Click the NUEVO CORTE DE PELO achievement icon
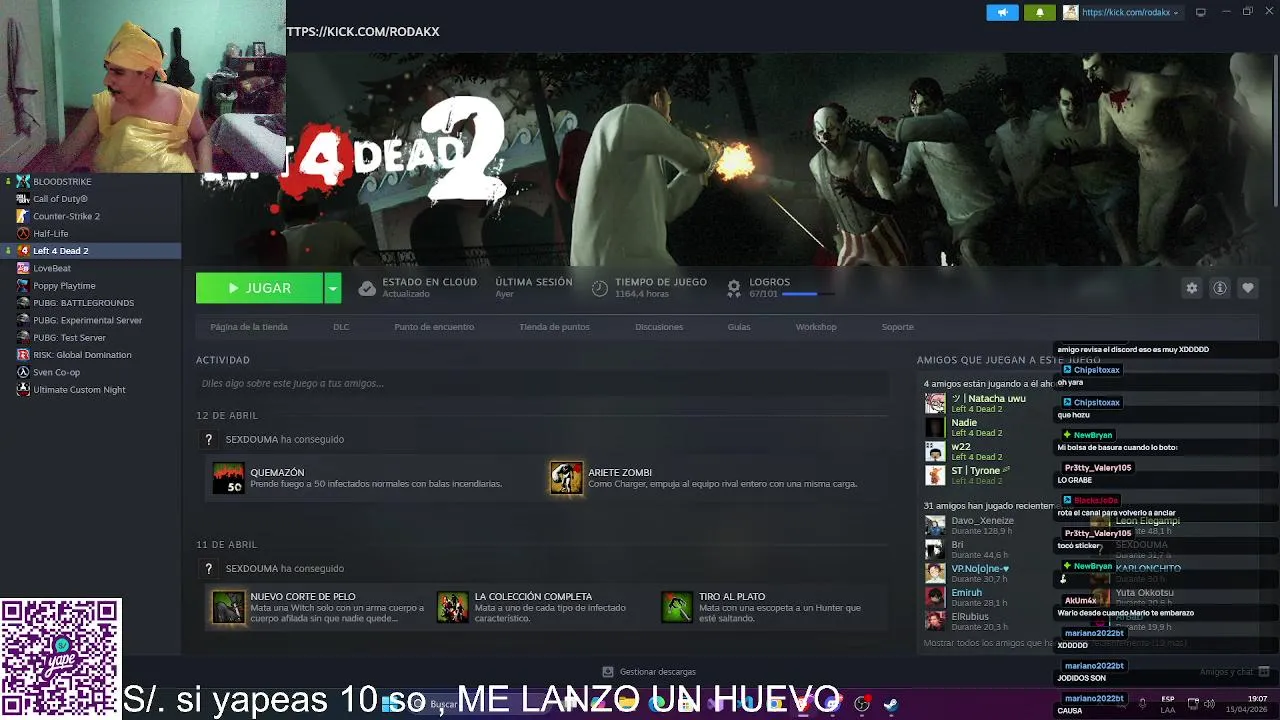Screen dimensions: 1280x720 pos(228,607)
